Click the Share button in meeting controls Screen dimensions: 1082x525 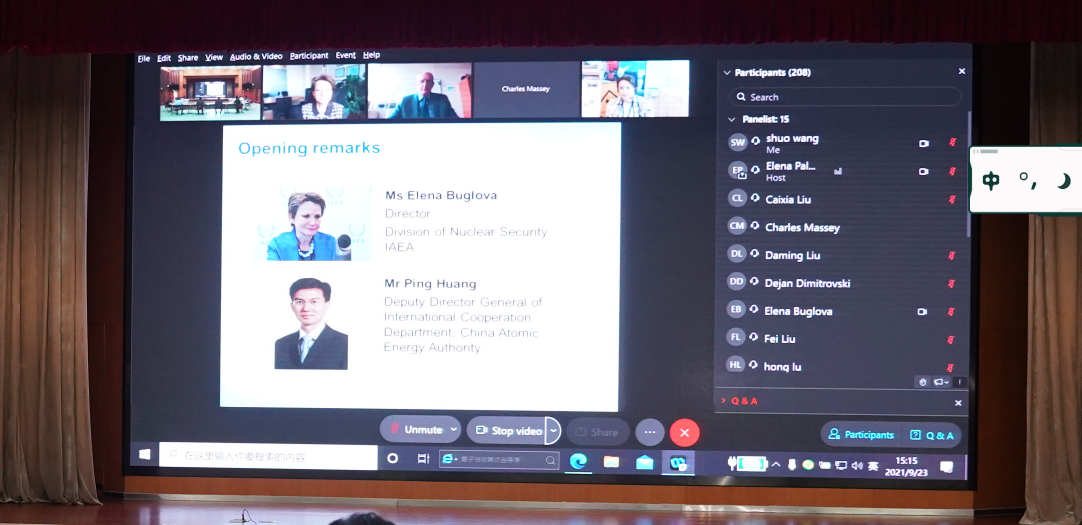[x=598, y=432]
